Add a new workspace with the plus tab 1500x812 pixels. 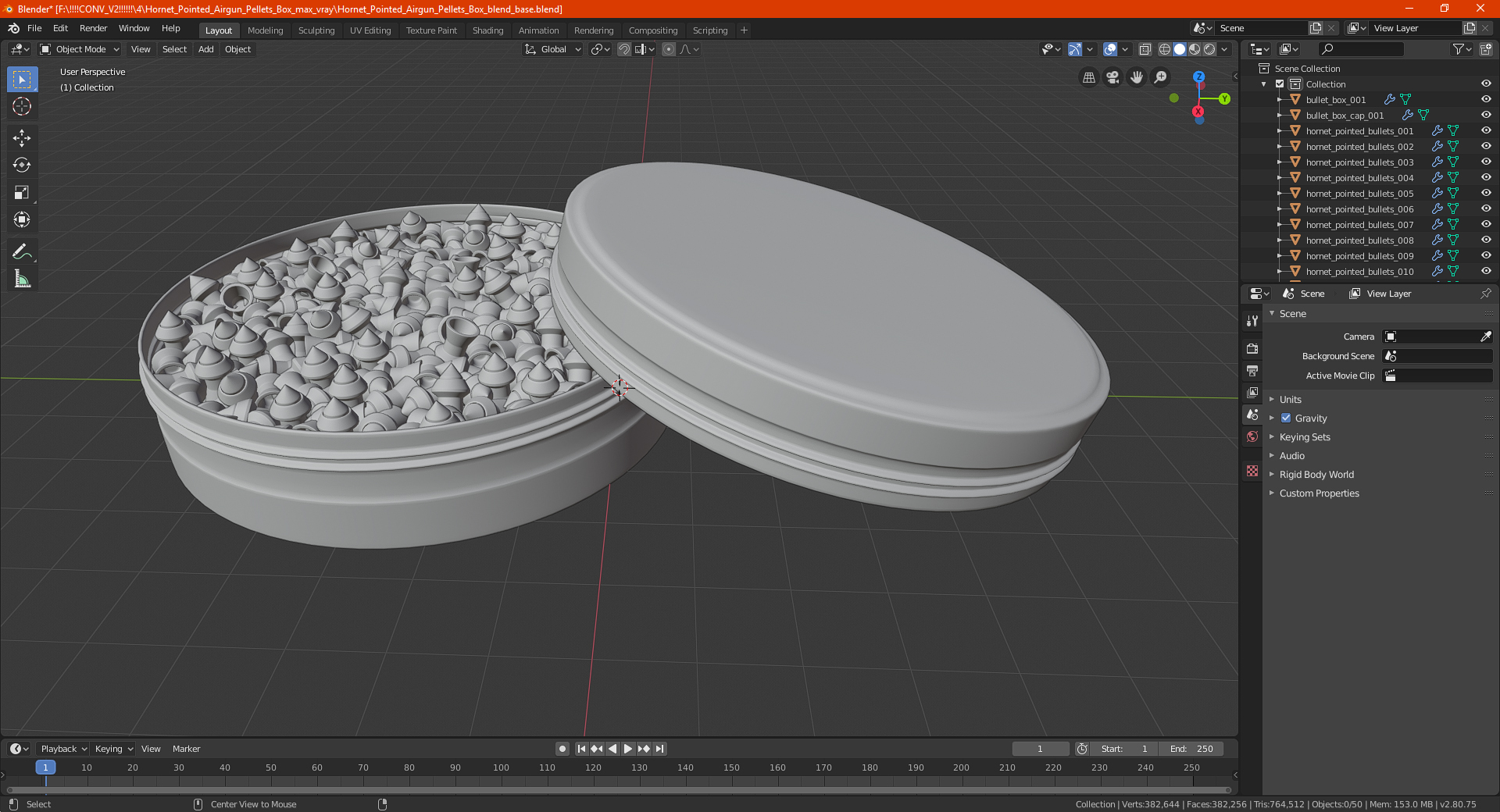[744, 30]
